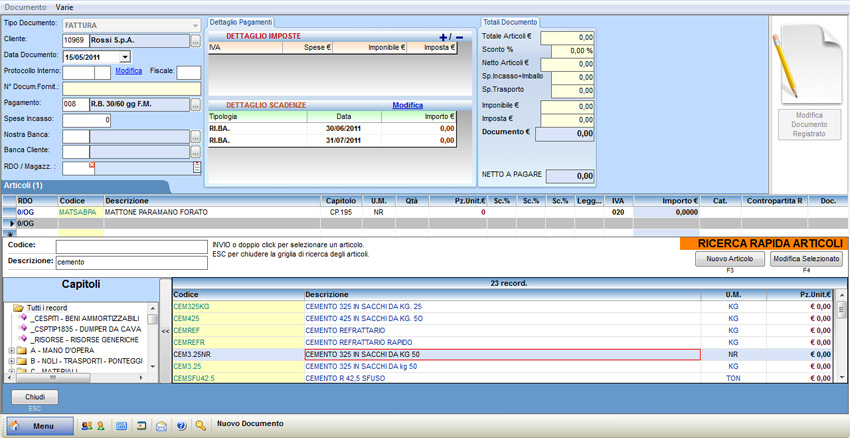Click the blue help question mark icon

[x=181, y=426]
